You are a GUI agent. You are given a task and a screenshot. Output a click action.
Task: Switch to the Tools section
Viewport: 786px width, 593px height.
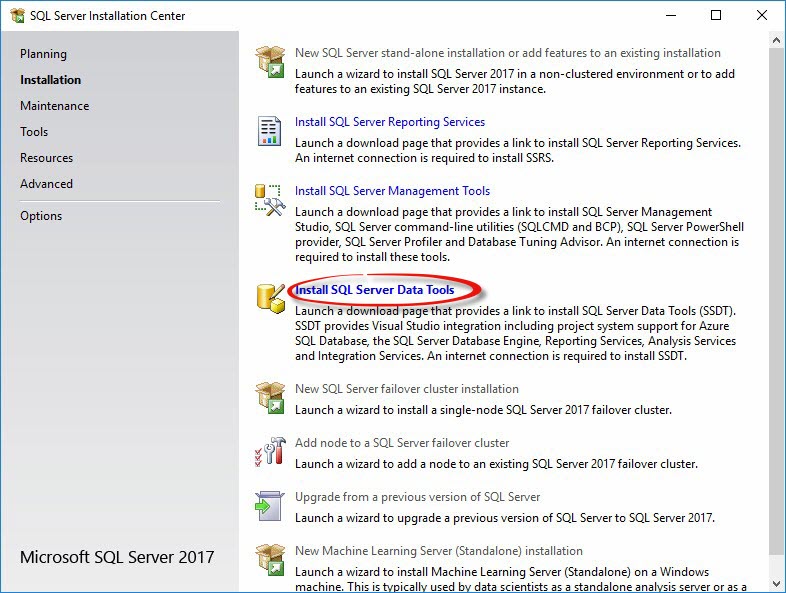pos(34,132)
